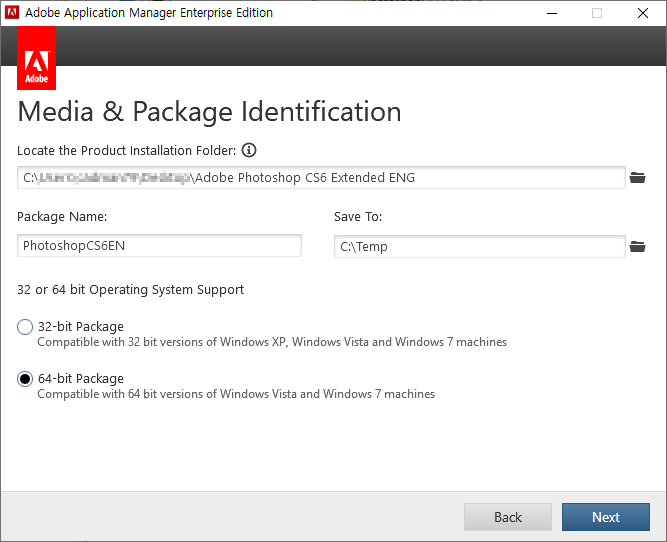
Task: Minimize the Application Manager window
Action: pyautogui.click(x=552, y=13)
